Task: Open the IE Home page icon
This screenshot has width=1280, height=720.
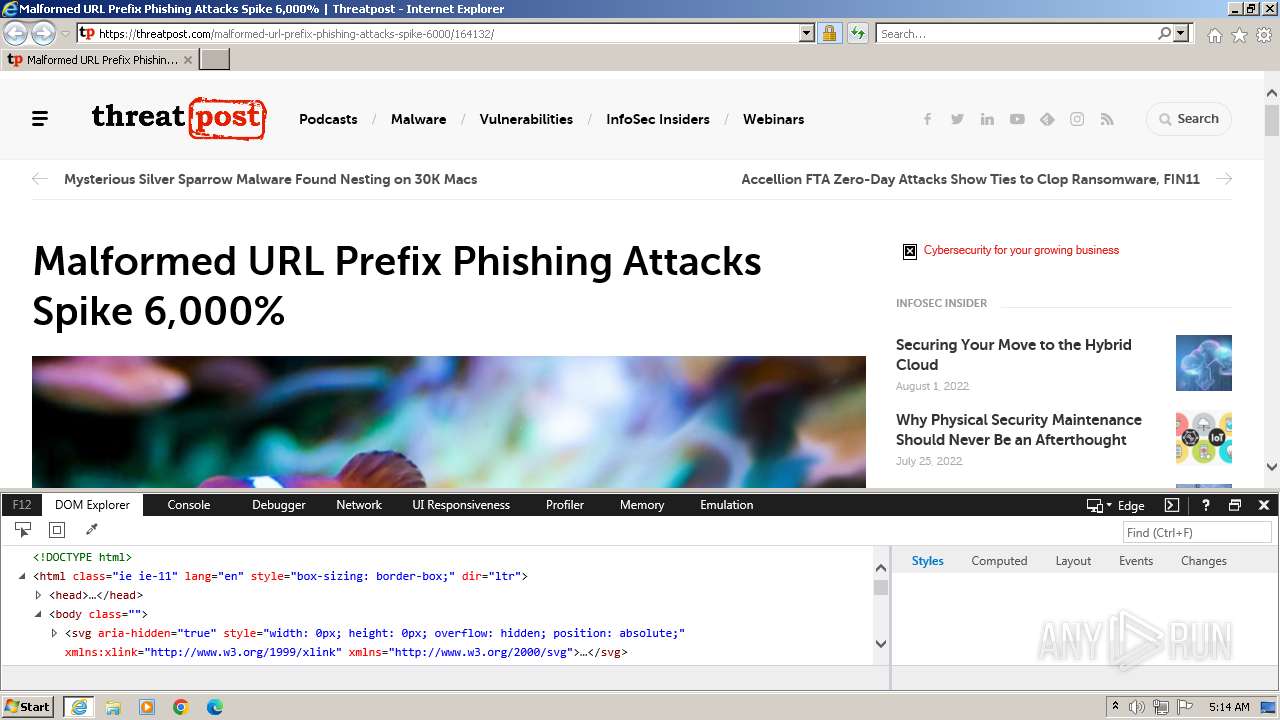Action: (1214, 34)
